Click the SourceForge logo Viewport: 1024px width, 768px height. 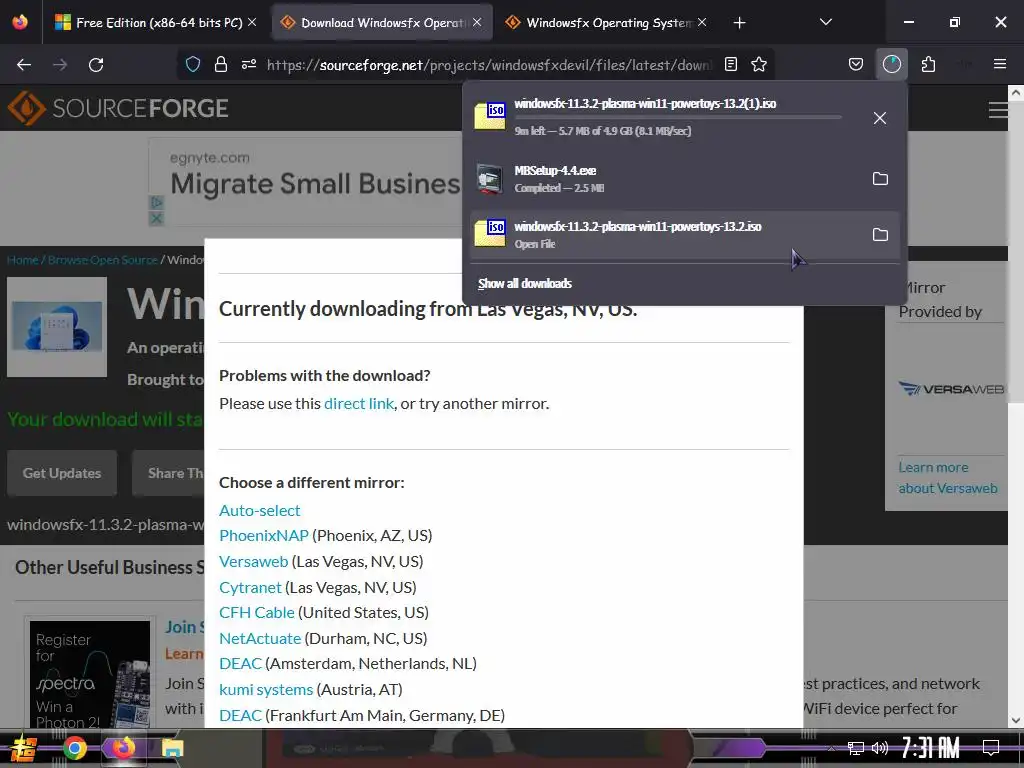pyautogui.click(x=118, y=108)
